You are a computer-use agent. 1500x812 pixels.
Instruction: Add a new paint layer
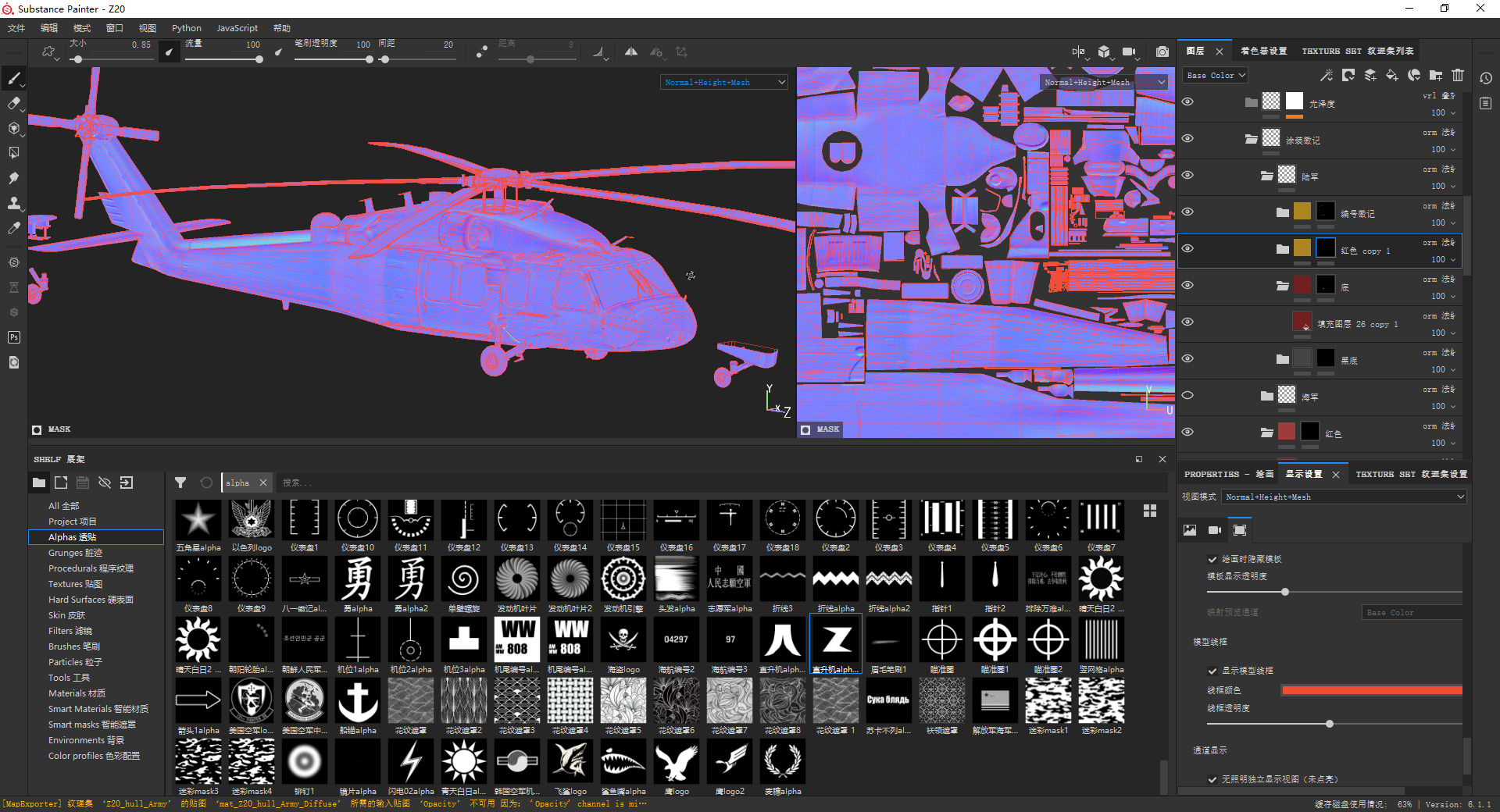(1370, 75)
